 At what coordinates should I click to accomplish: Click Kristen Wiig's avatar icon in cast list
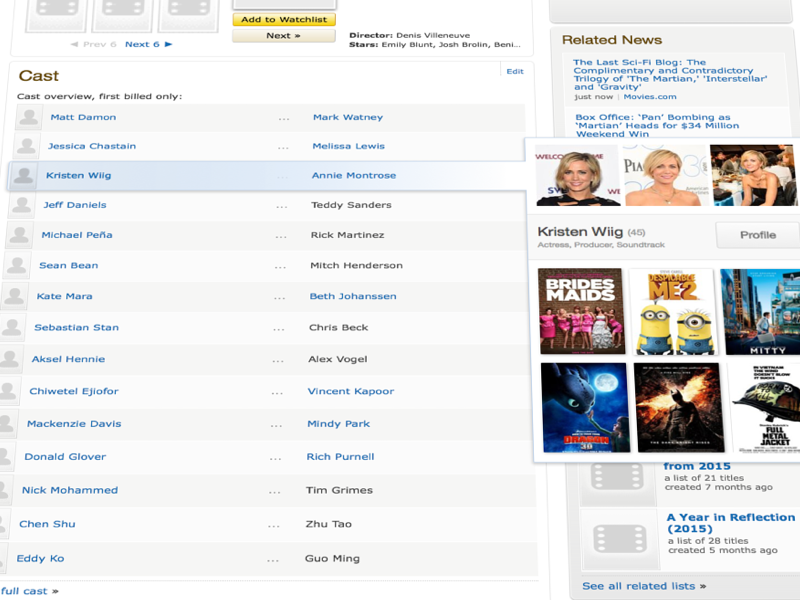coord(23,176)
